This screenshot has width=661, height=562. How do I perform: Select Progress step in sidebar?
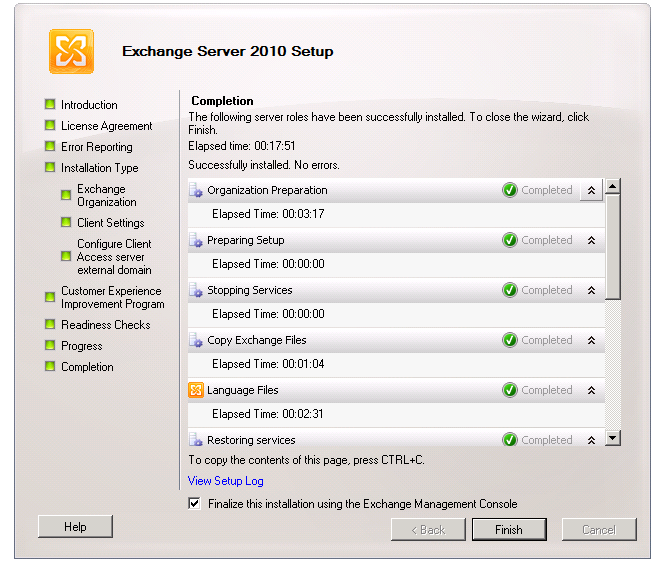pos(82,346)
